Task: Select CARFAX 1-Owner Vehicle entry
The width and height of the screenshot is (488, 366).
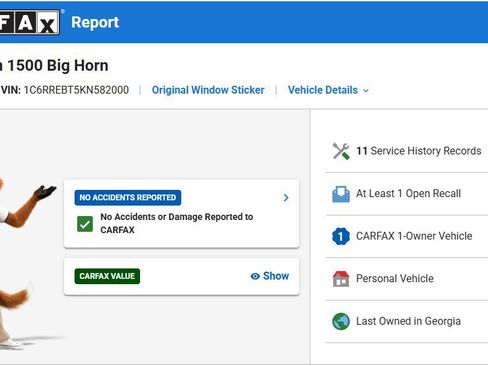Action: click(x=414, y=236)
